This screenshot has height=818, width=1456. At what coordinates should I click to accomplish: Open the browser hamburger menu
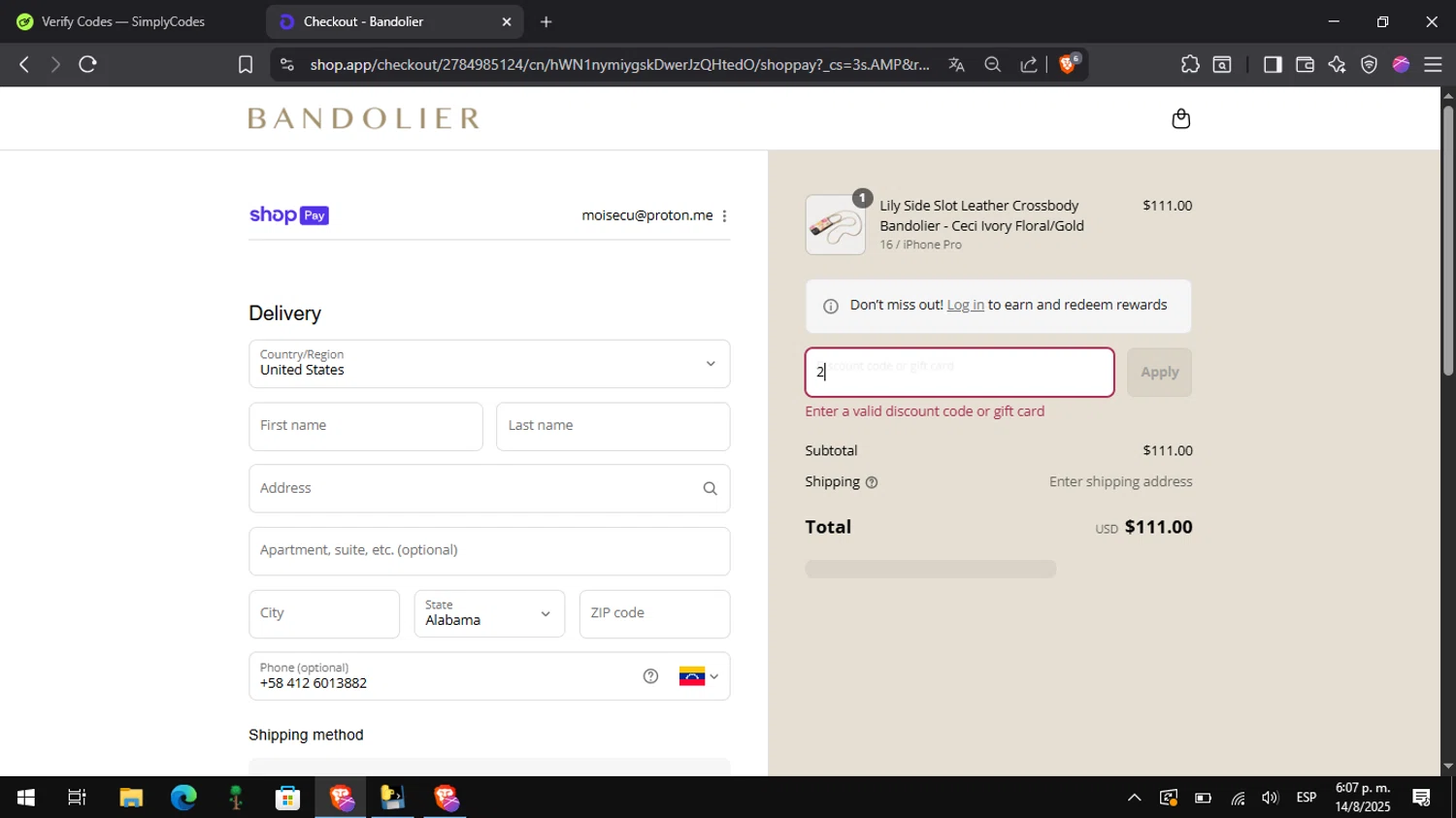(x=1433, y=64)
